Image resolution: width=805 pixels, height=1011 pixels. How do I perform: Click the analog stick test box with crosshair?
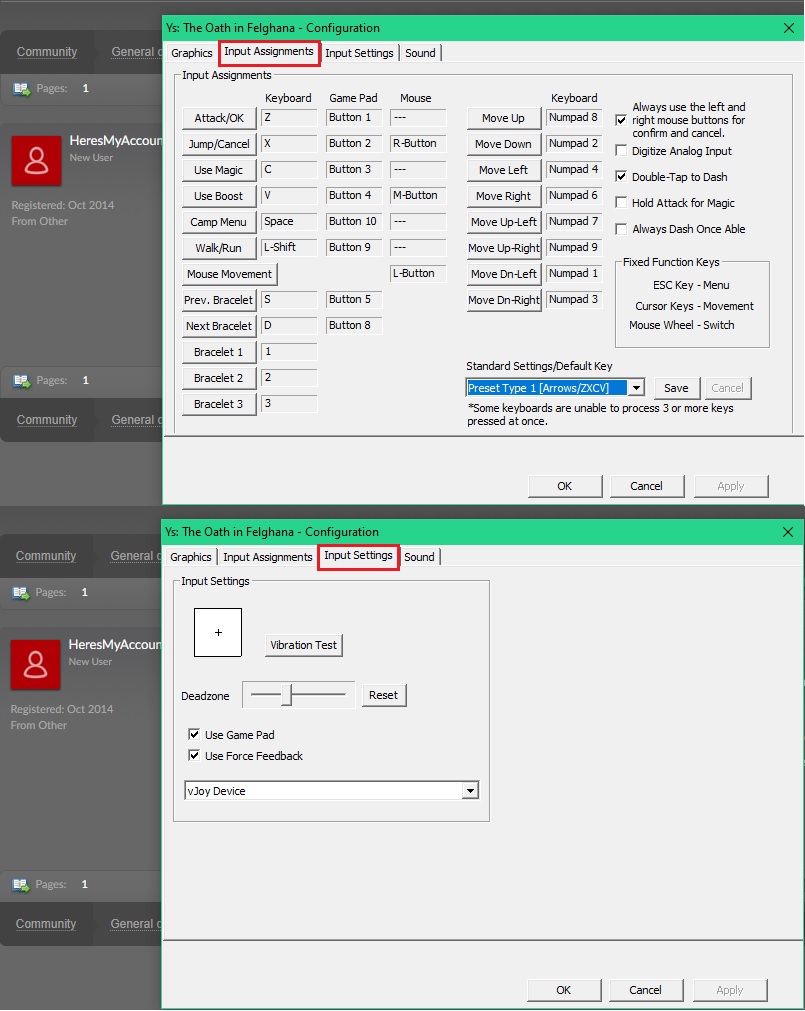click(218, 633)
